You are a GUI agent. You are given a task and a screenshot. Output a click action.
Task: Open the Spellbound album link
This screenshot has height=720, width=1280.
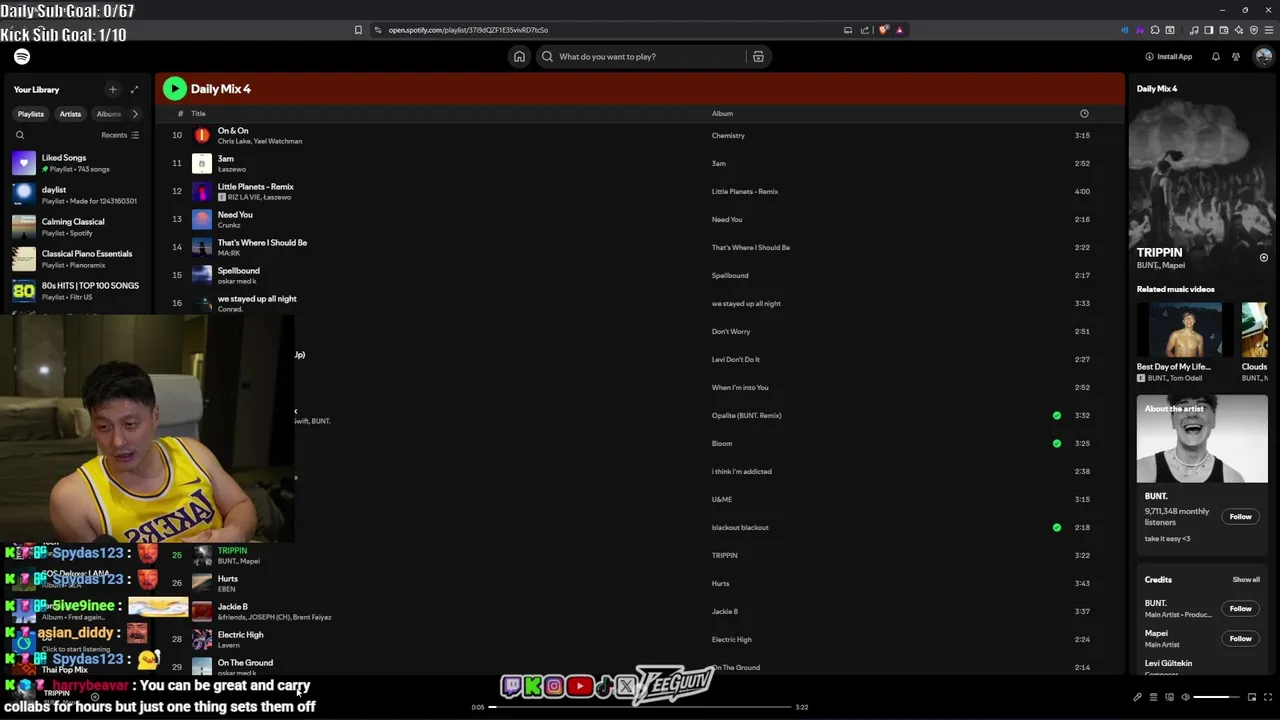tap(730, 276)
